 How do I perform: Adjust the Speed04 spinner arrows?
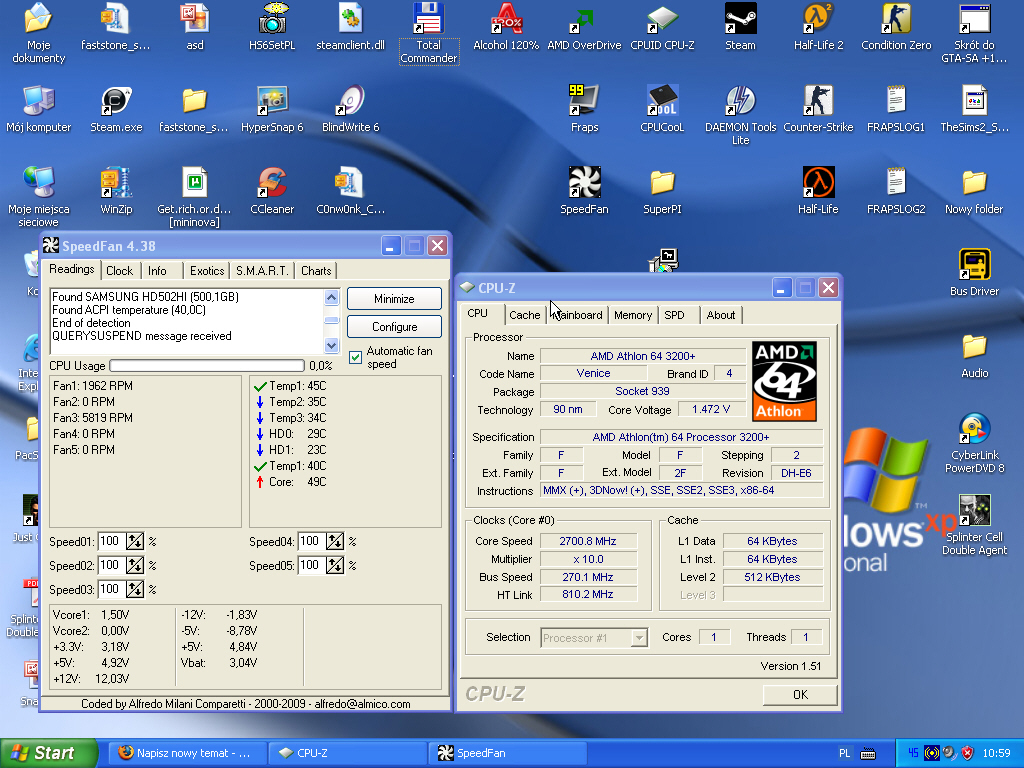coord(335,542)
